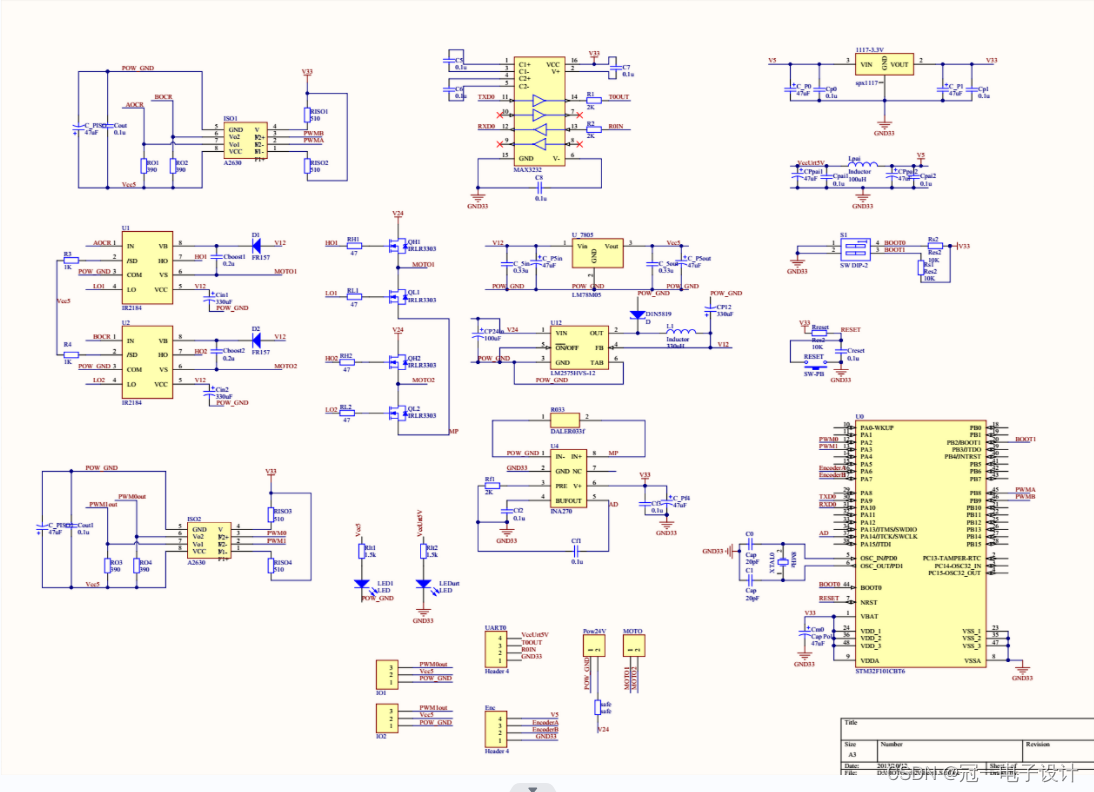Select the safe fuse symbol above V24
The height and width of the screenshot is (792, 1094).
(597, 707)
